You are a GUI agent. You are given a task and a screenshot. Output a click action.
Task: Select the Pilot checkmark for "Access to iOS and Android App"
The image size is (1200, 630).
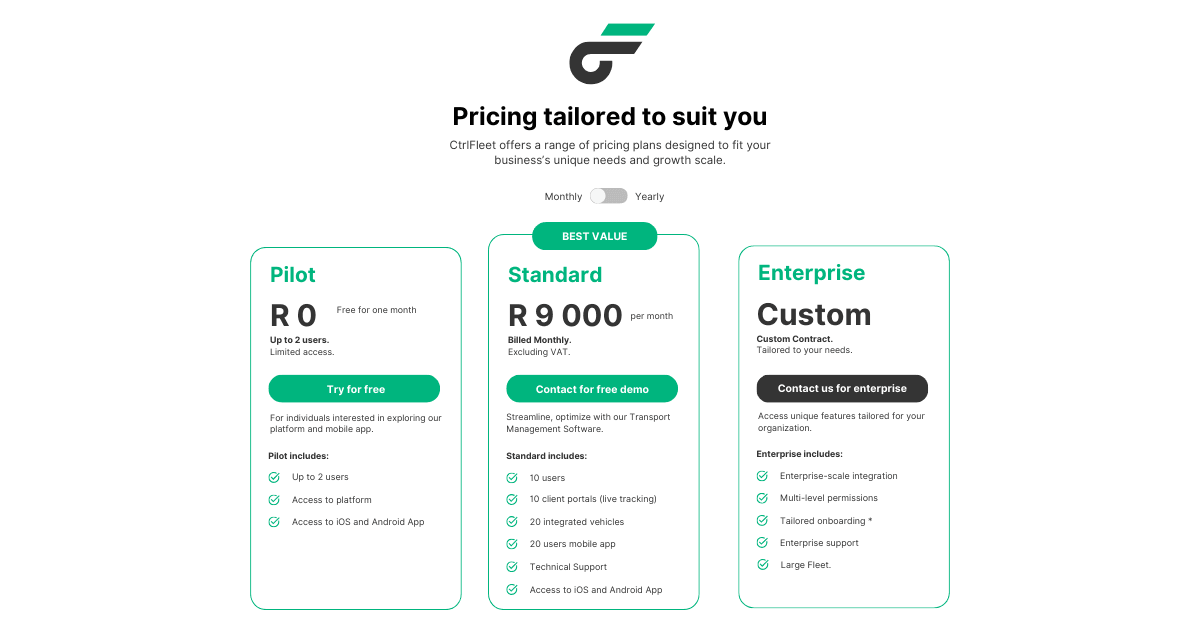coord(274,521)
